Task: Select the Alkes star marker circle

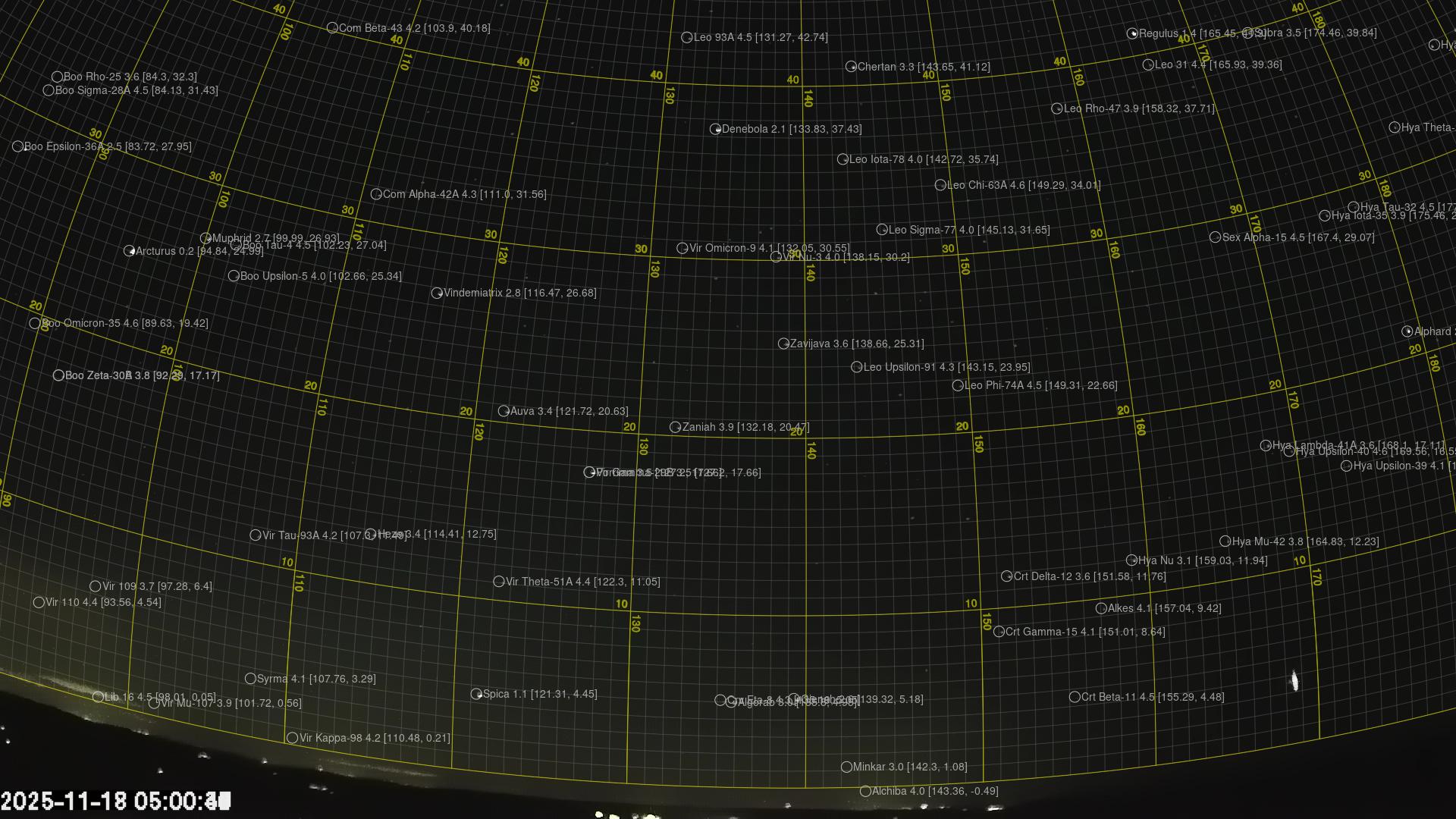Action: [x=1101, y=608]
